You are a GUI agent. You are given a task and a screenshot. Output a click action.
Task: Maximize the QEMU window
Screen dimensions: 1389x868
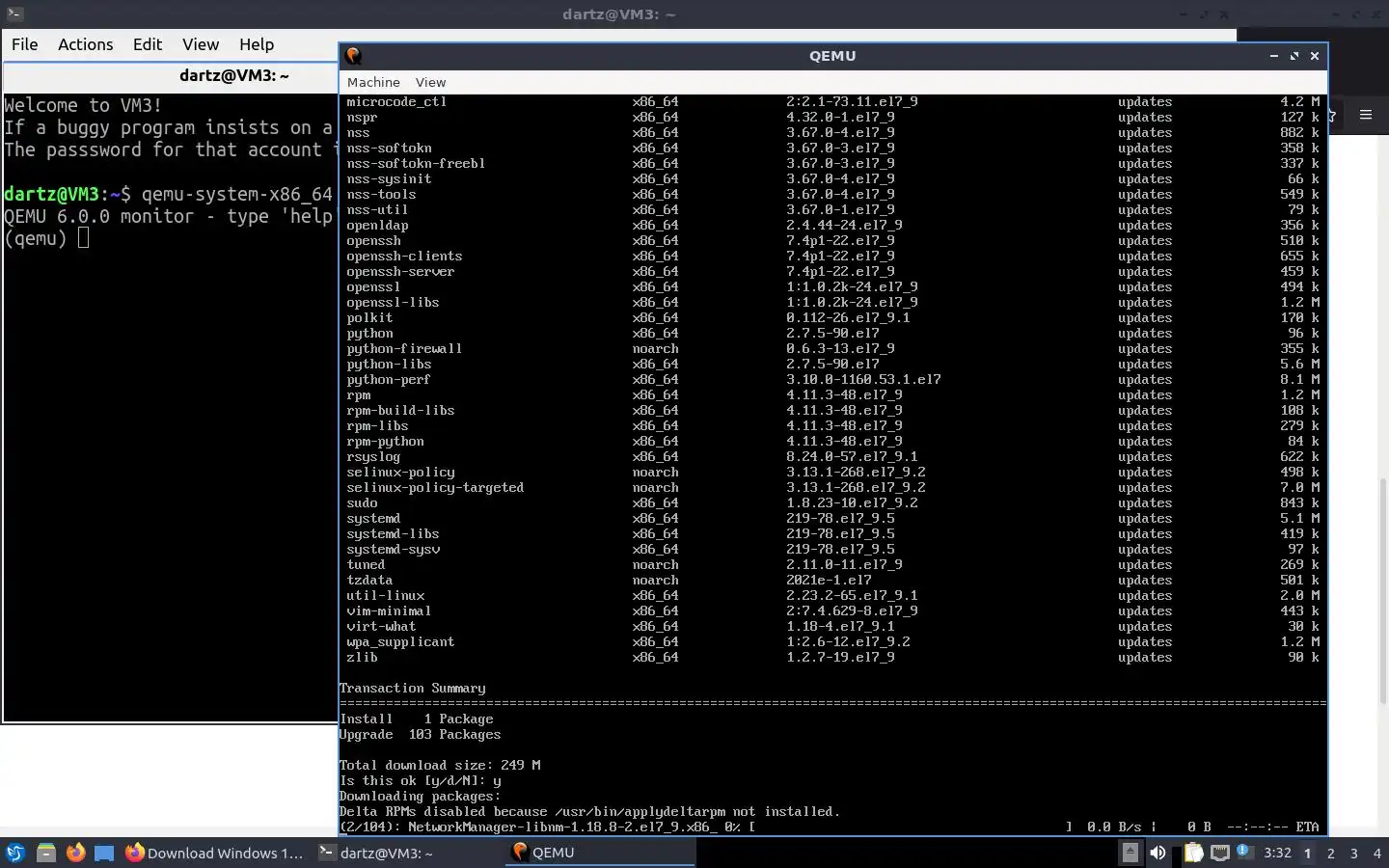point(1294,56)
